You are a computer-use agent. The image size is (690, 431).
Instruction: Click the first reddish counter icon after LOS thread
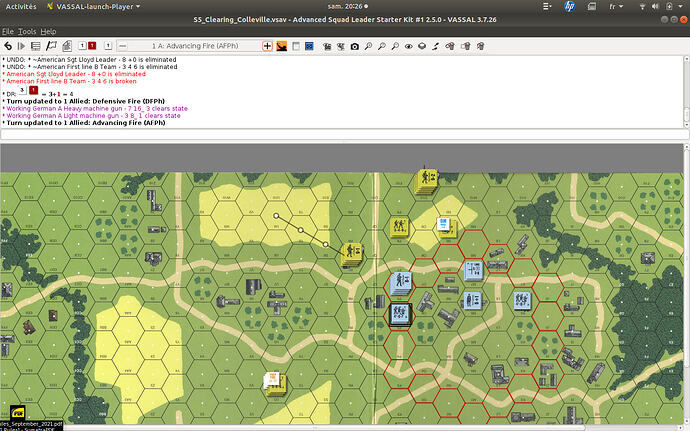(450, 46)
